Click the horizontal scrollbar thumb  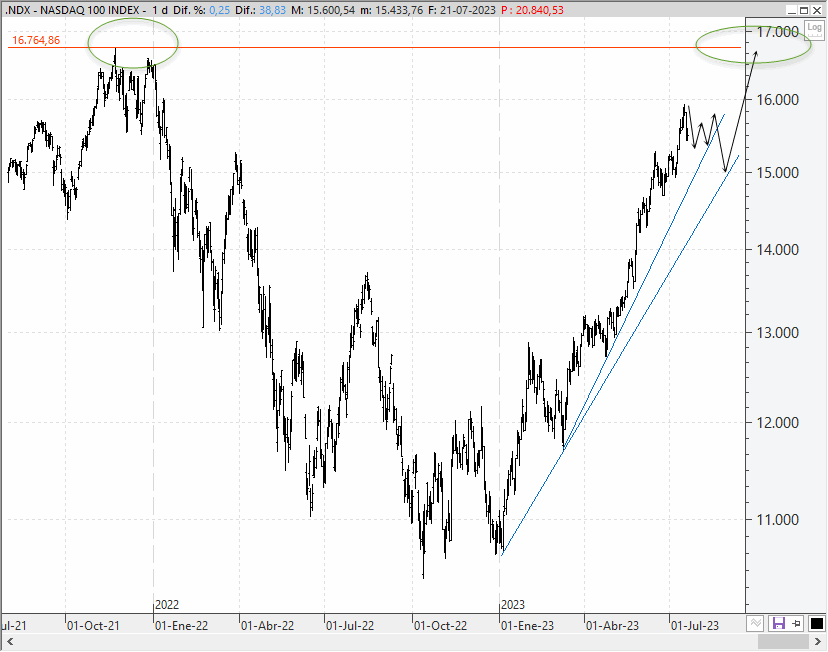[783, 641]
